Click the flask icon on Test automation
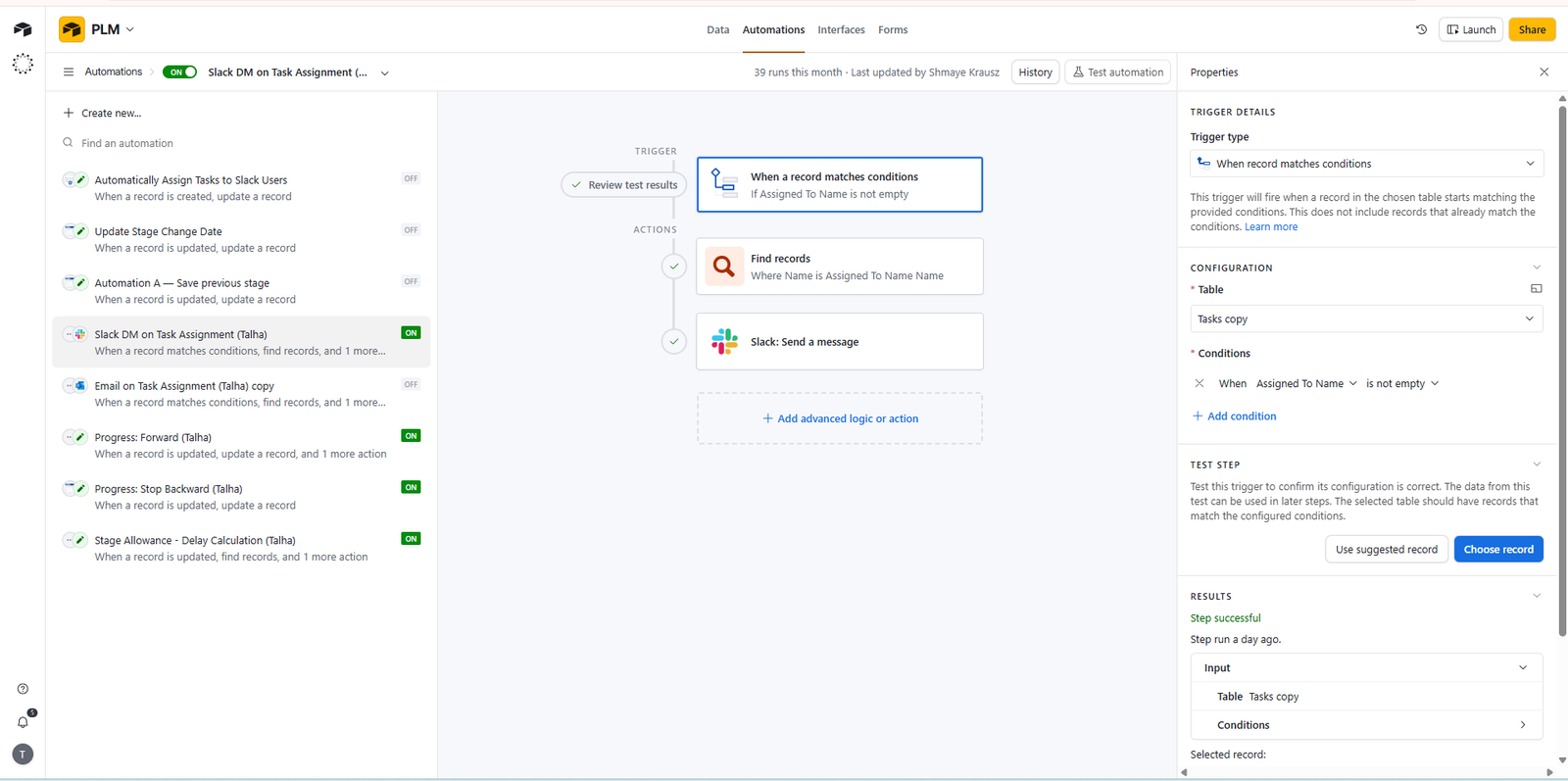Screen dimensions: 1568x781 [1078, 72]
